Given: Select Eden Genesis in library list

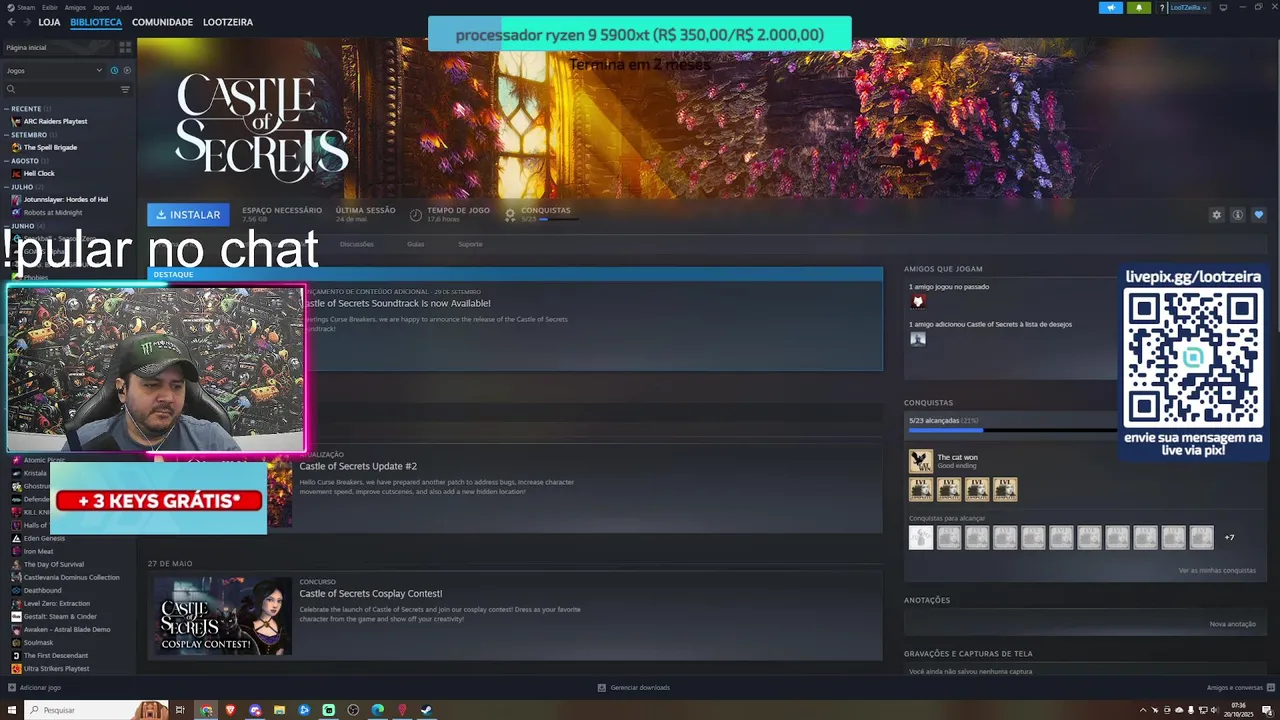Looking at the screenshot, I should [44, 538].
